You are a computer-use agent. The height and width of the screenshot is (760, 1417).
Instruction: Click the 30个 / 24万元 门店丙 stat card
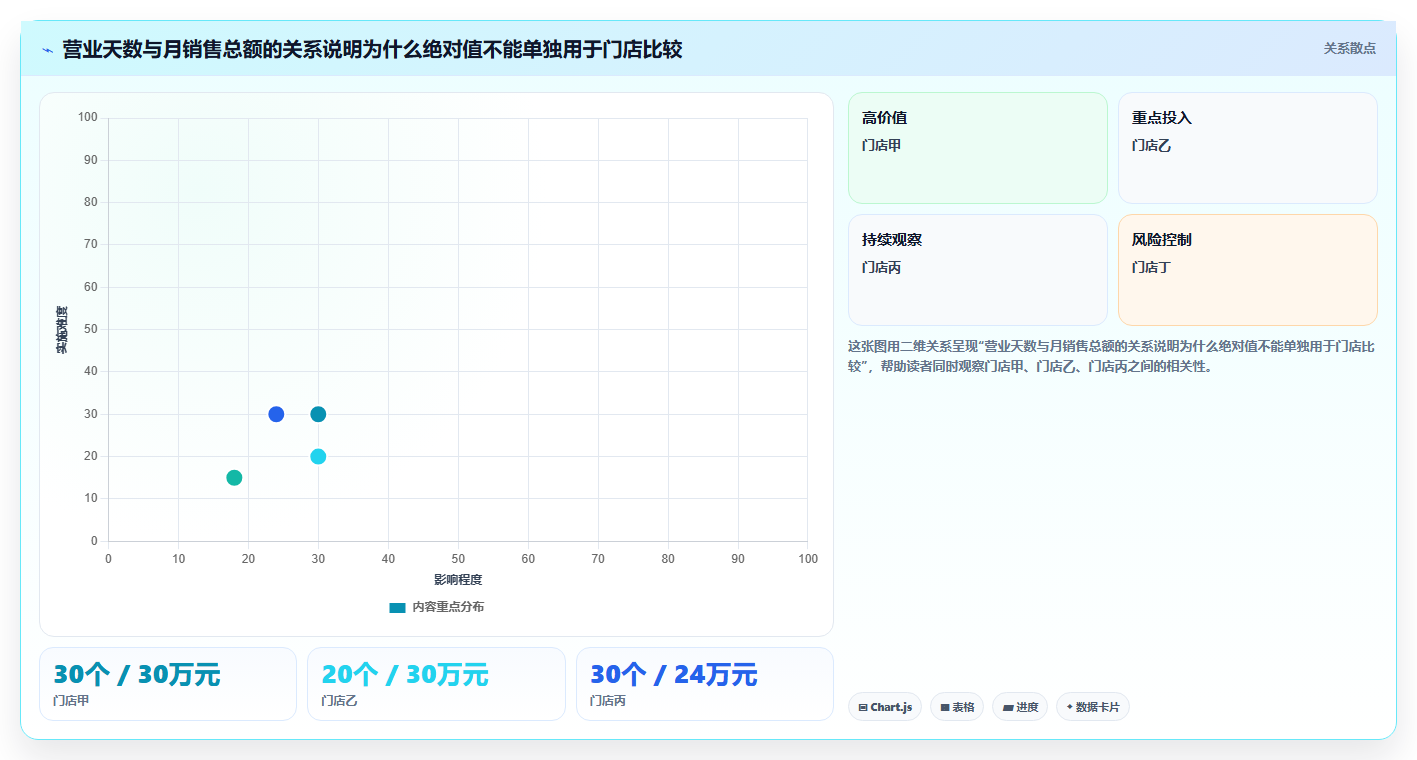tap(705, 684)
